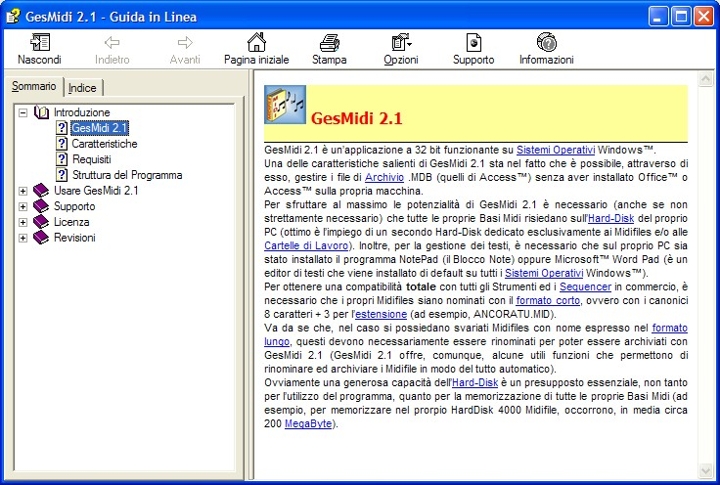
Task: Open the formato corto link
Action: (548, 300)
